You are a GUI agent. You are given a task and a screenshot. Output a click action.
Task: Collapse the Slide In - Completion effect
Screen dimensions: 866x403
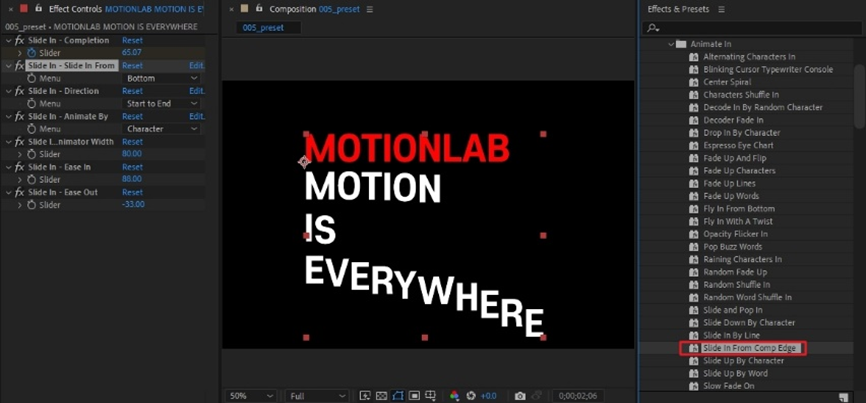click(x=8, y=40)
